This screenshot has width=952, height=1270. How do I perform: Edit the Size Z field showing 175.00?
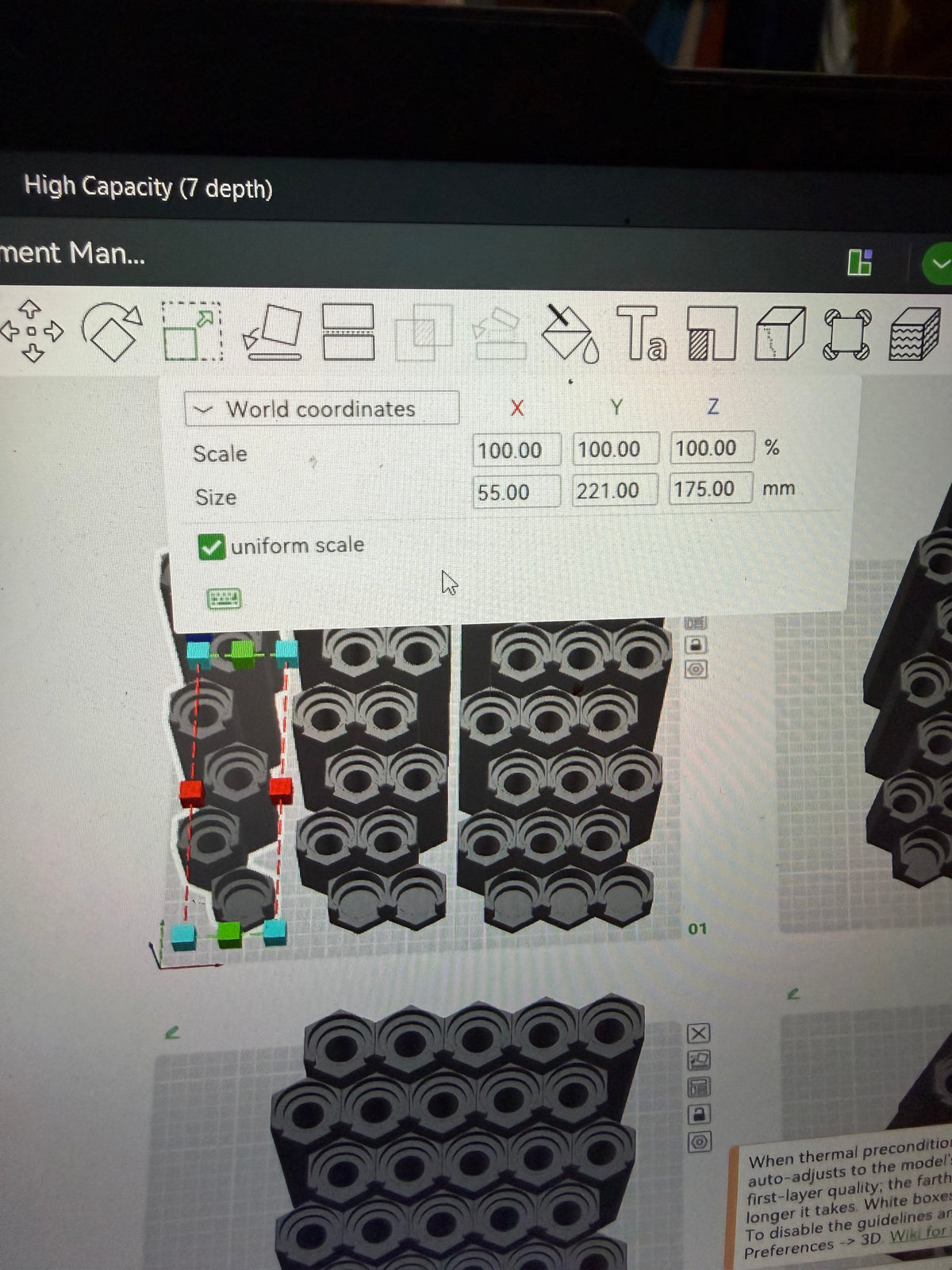coord(711,489)
